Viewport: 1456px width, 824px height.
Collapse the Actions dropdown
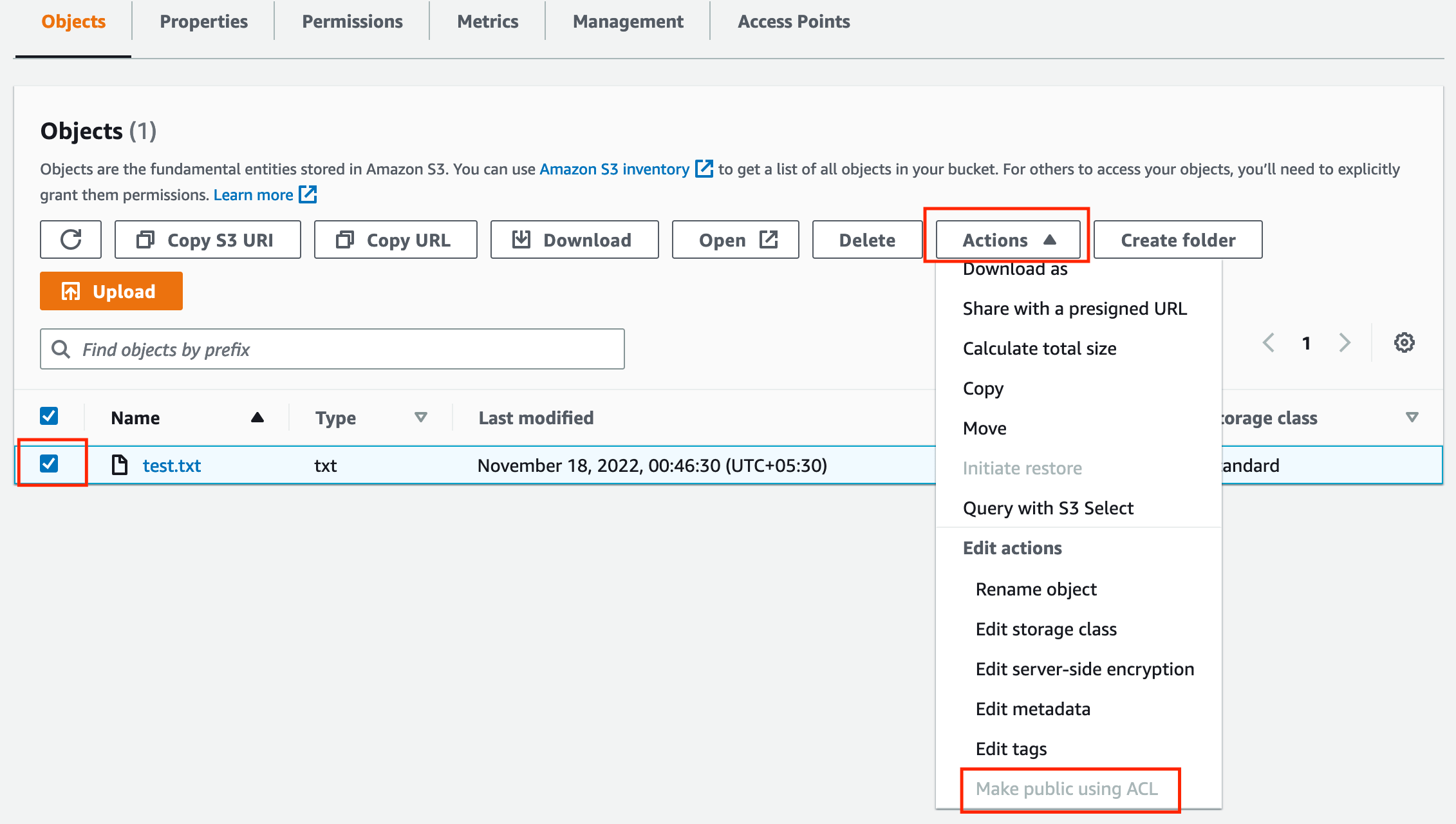tap(1008, 239)
